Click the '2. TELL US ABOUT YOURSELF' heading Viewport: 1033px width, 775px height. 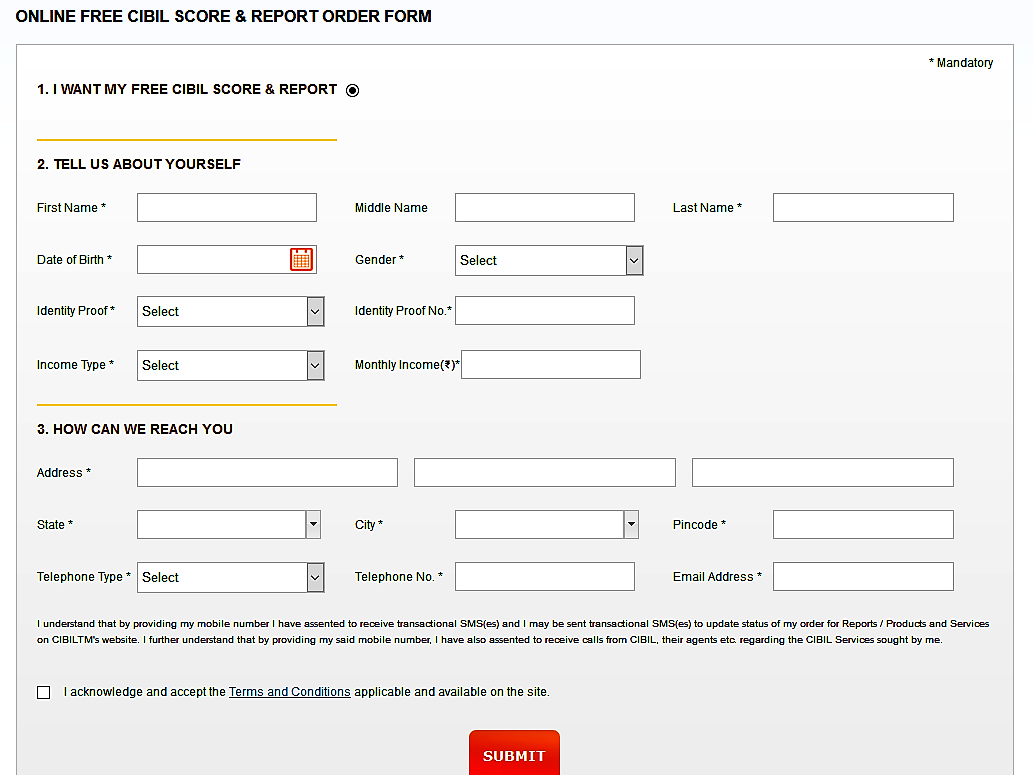point(139,164)
